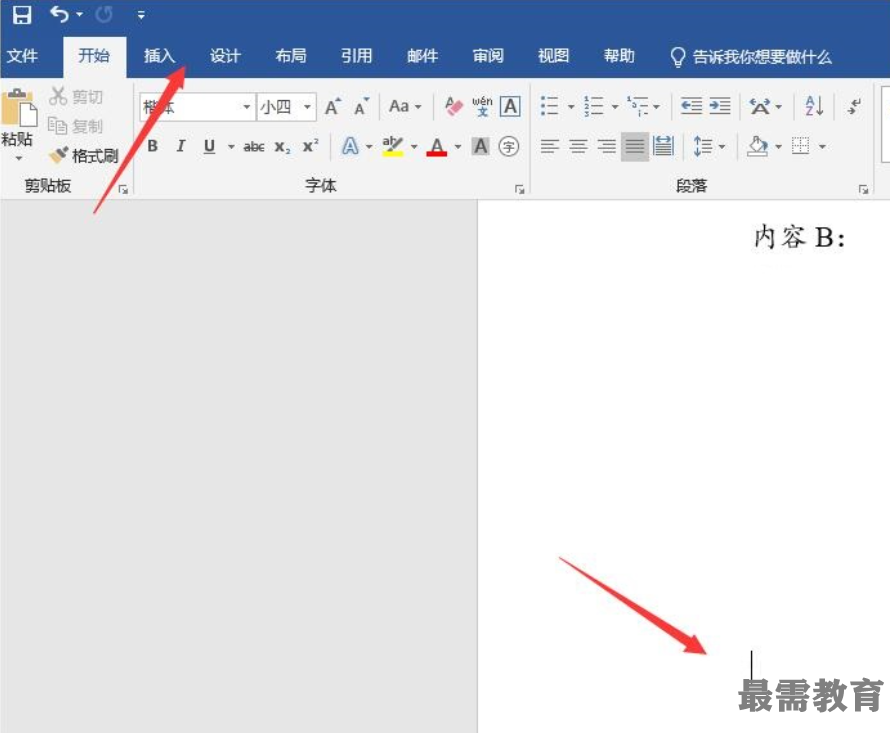Image resolution: width=890 pixels, height=735 pixels.
Task: Open the 字体 font dialog launcher
Action: point(519,190)
